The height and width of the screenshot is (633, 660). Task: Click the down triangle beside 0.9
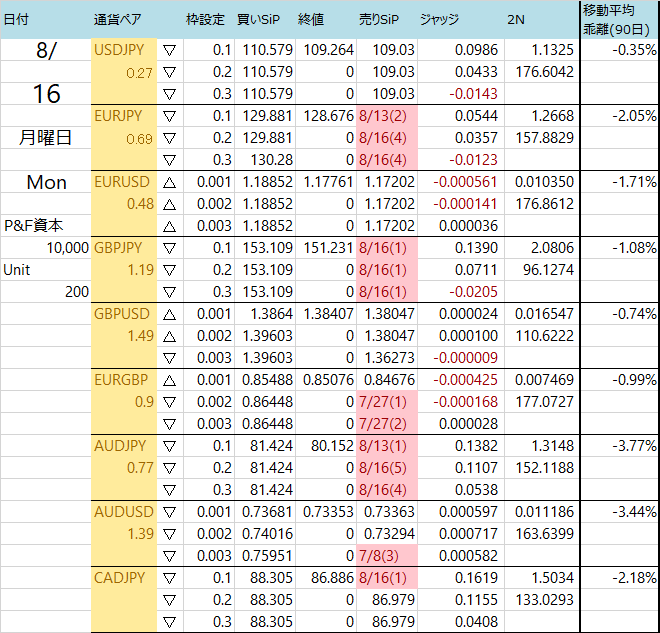click(x=169, y=402)
